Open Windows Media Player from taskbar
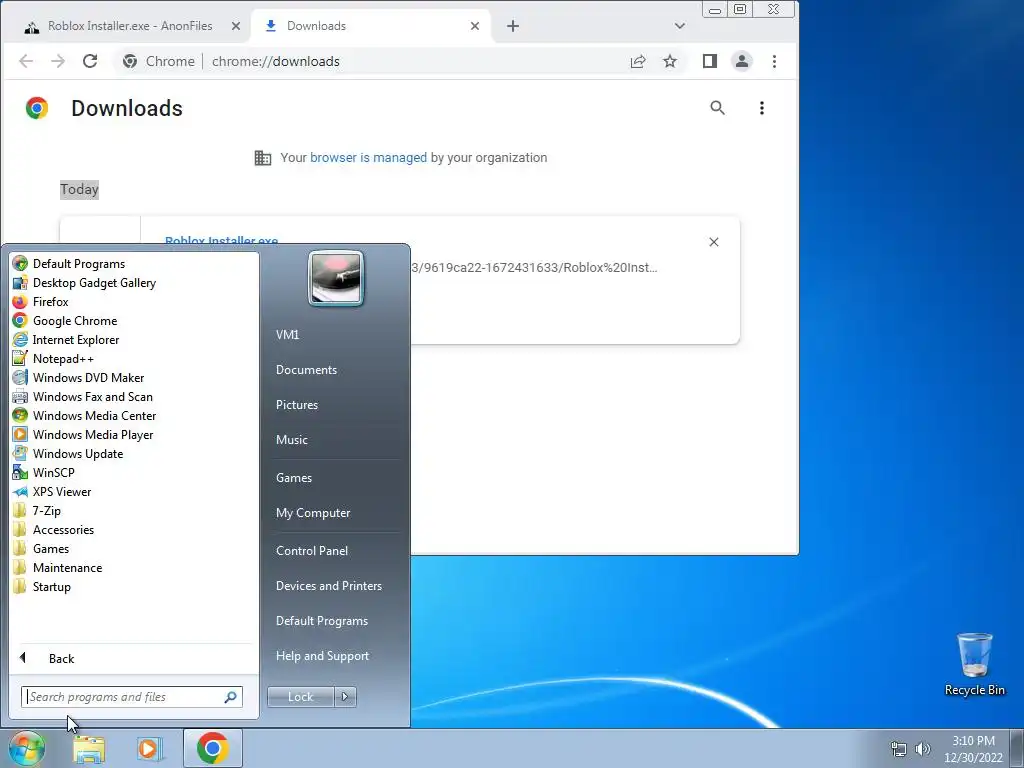This screenshot has height=768, width=1024. click(150, 749)
